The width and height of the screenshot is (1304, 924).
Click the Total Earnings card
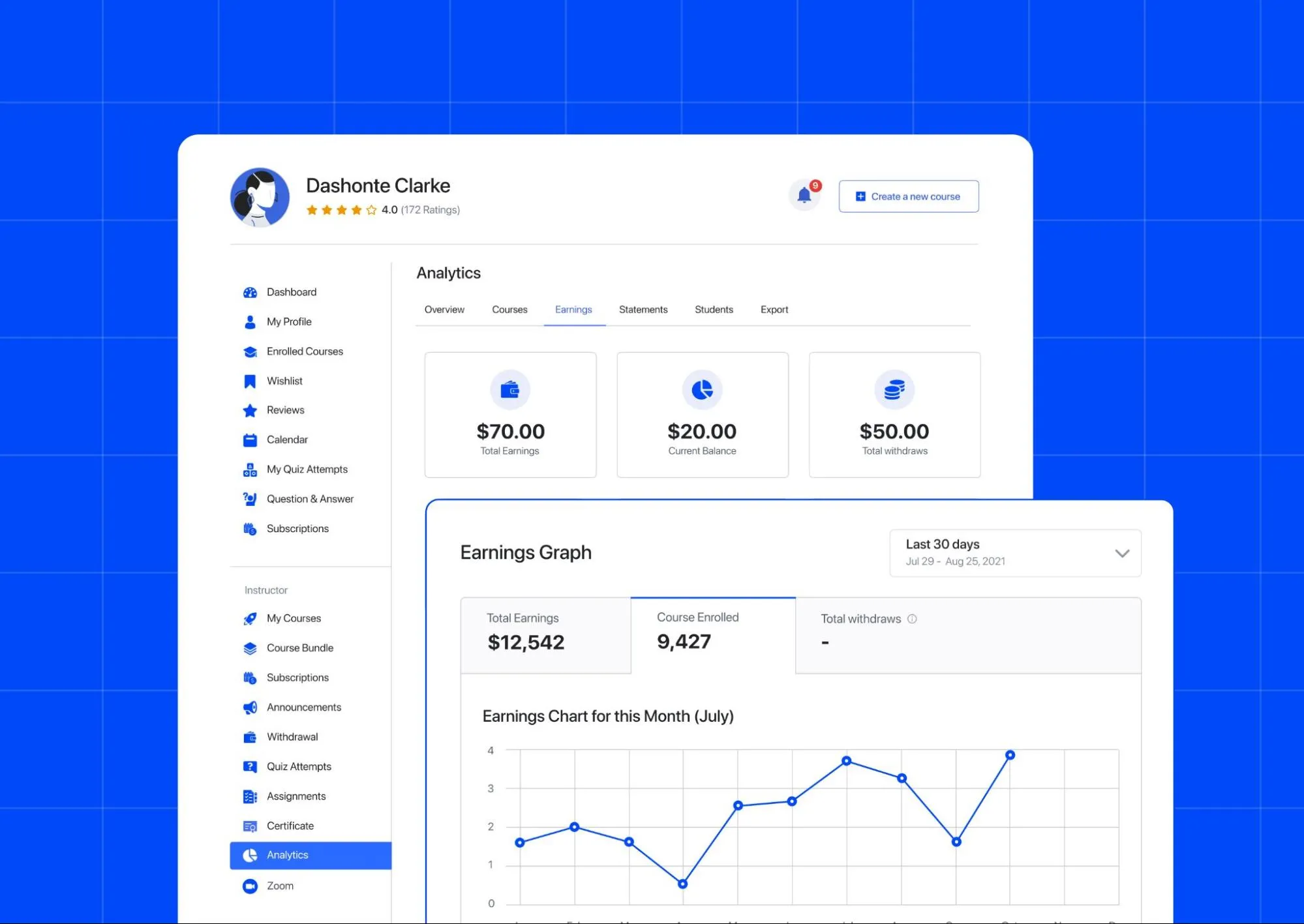tap(510, 414)
